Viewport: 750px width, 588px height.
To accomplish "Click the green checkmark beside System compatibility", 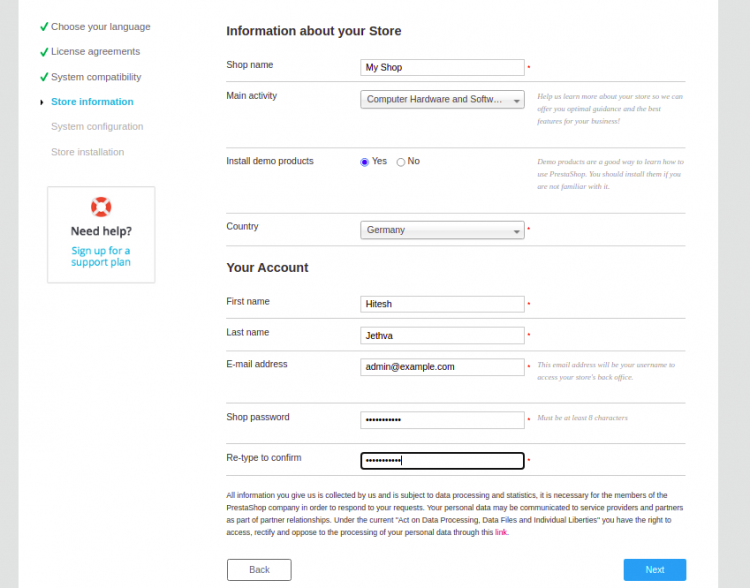I will pyautogui.click(x=44, y=77).
